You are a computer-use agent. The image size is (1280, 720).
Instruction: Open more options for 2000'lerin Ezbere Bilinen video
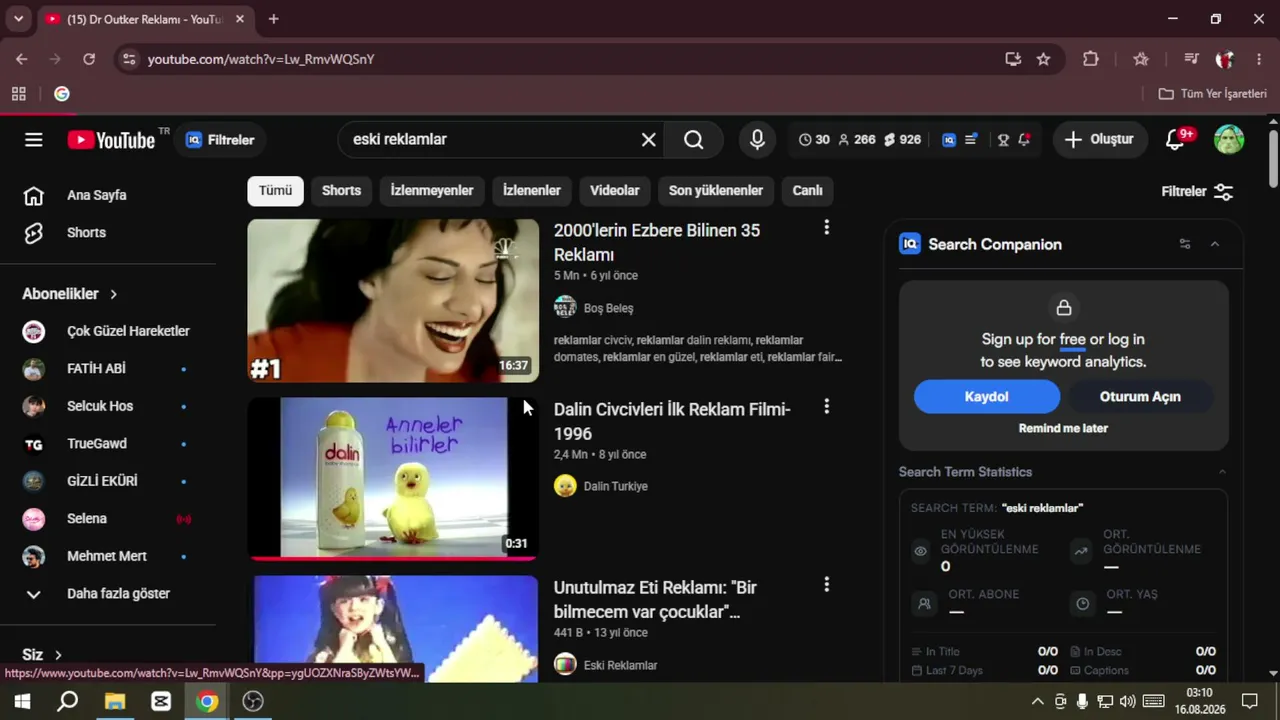click(x=826, y=228)
